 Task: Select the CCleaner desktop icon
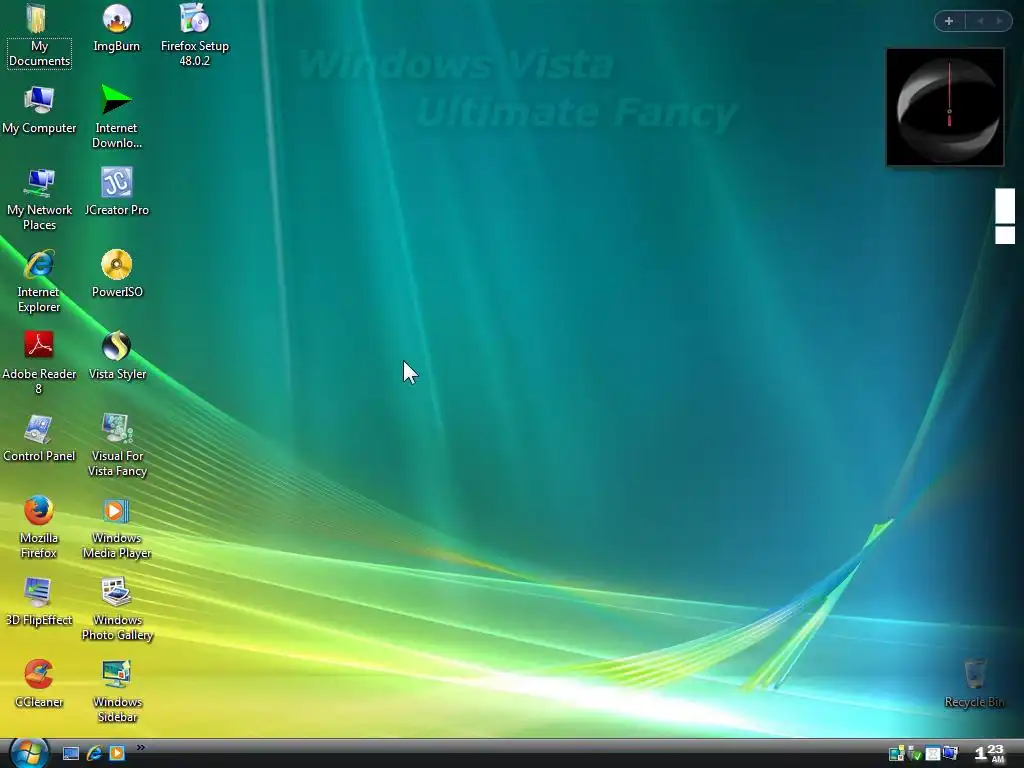tap(39, 684)
